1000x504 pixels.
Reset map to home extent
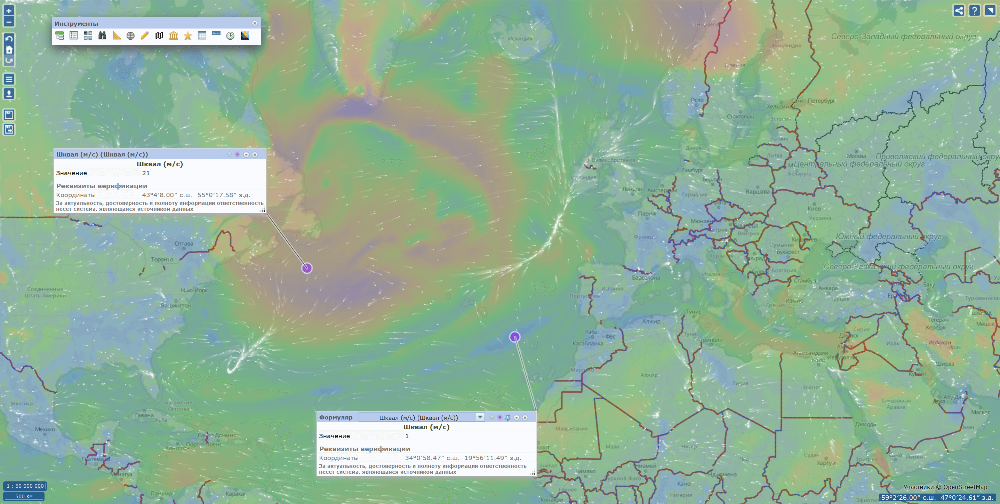(9, 49)
